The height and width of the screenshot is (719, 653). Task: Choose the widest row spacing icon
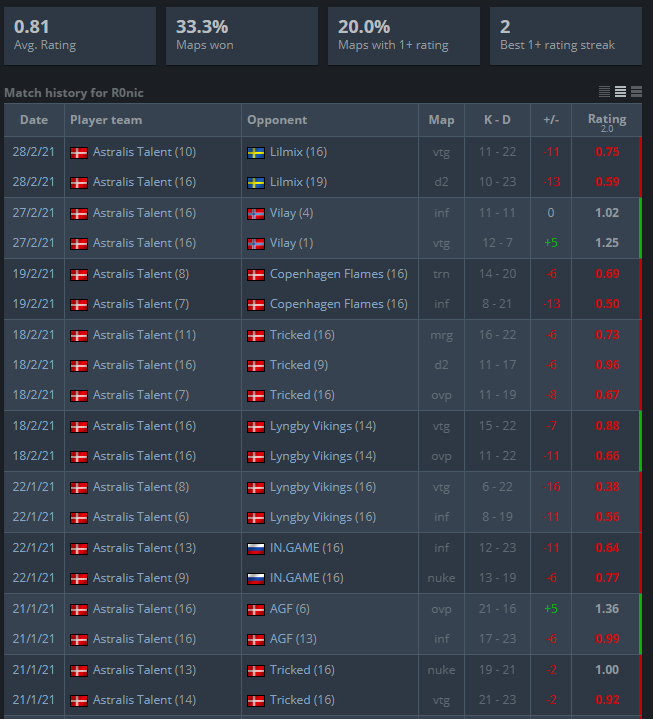pyautogui.click(x=636, y=92)
